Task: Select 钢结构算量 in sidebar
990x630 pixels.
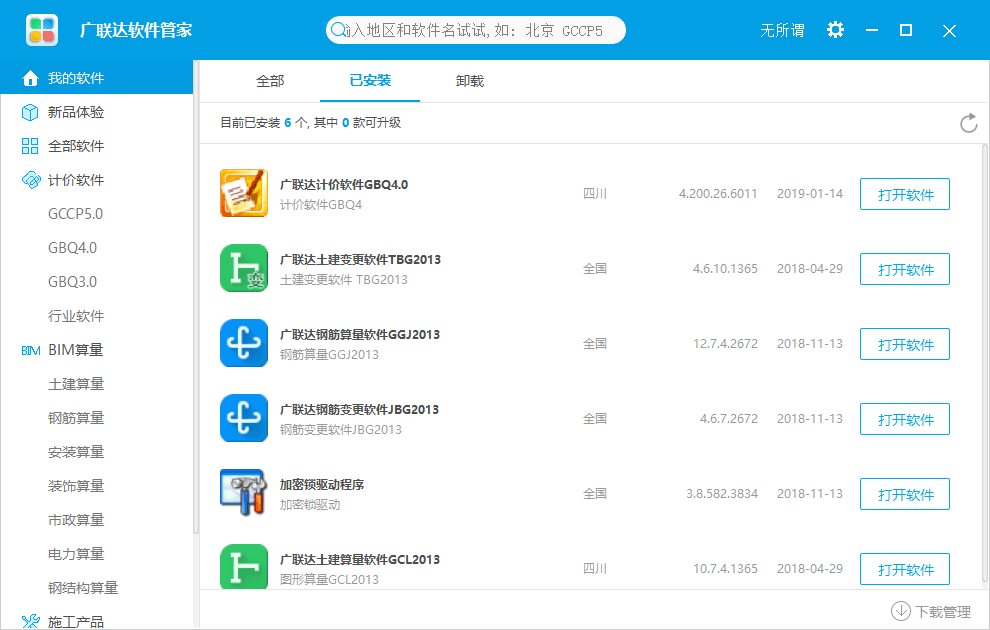Action: [83, 588]
